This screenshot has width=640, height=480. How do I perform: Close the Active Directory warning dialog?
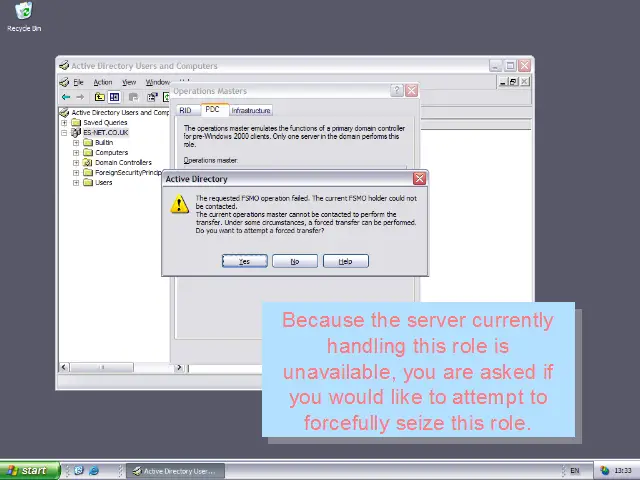click(419, 178)
